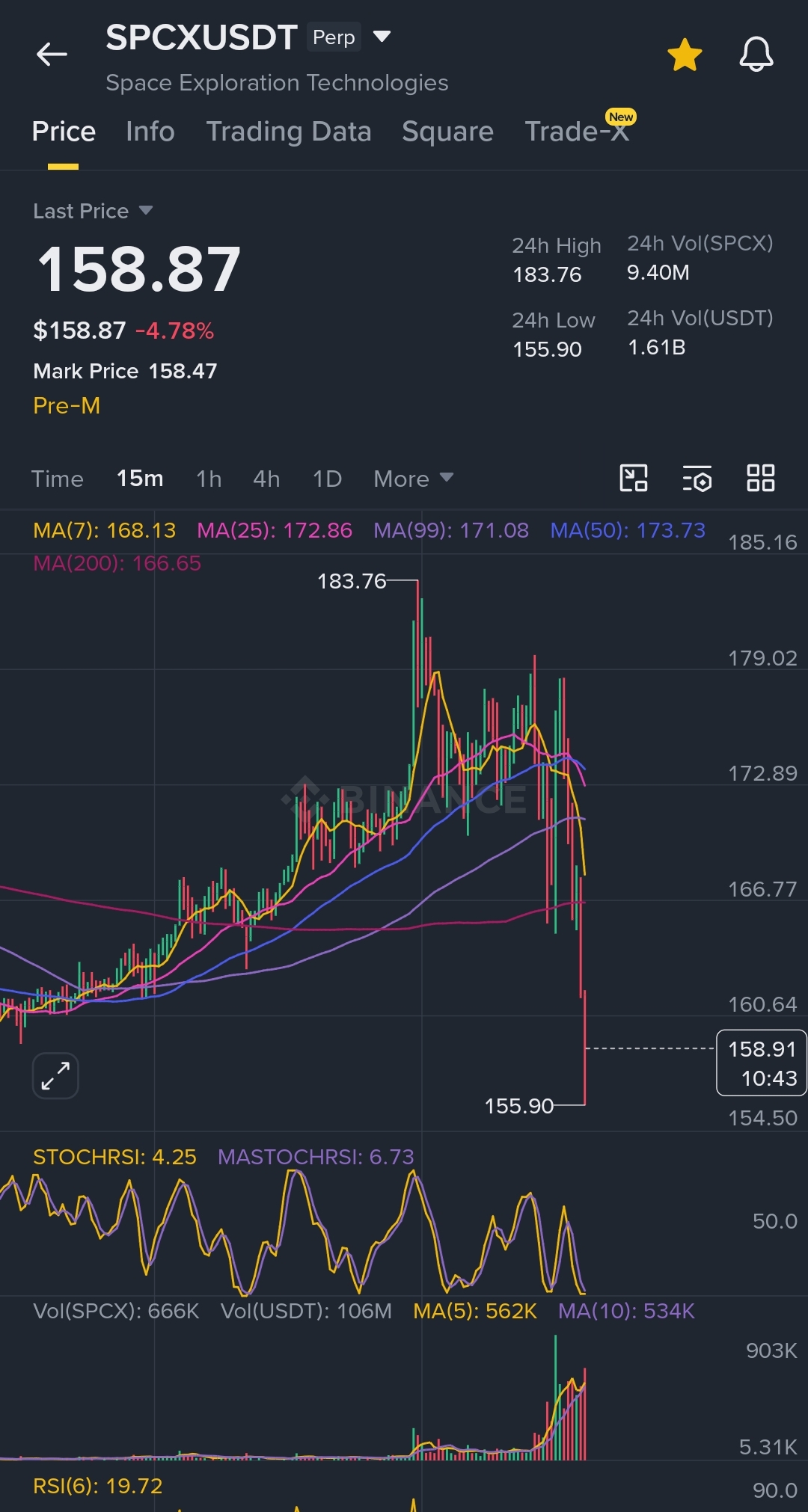Screen dimensions: 808x1512
Task: Select the 4h chart interval
Action: coord(266,479)
